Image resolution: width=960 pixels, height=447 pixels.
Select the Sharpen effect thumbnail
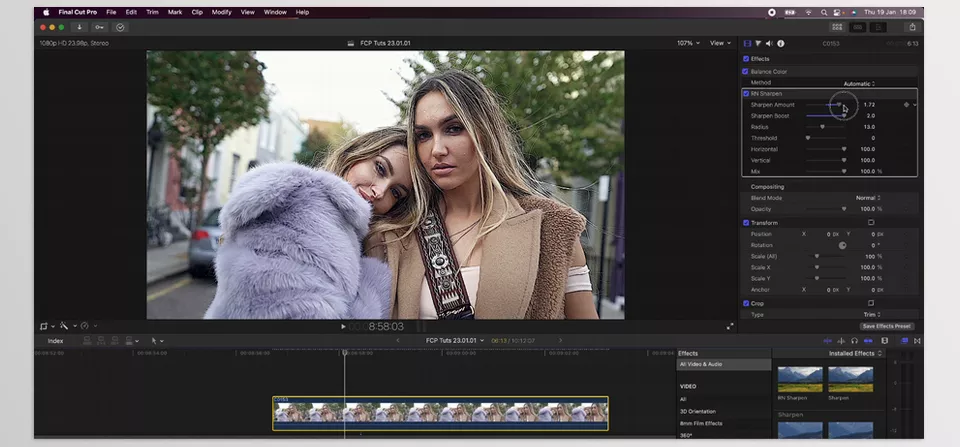[850, 379]
